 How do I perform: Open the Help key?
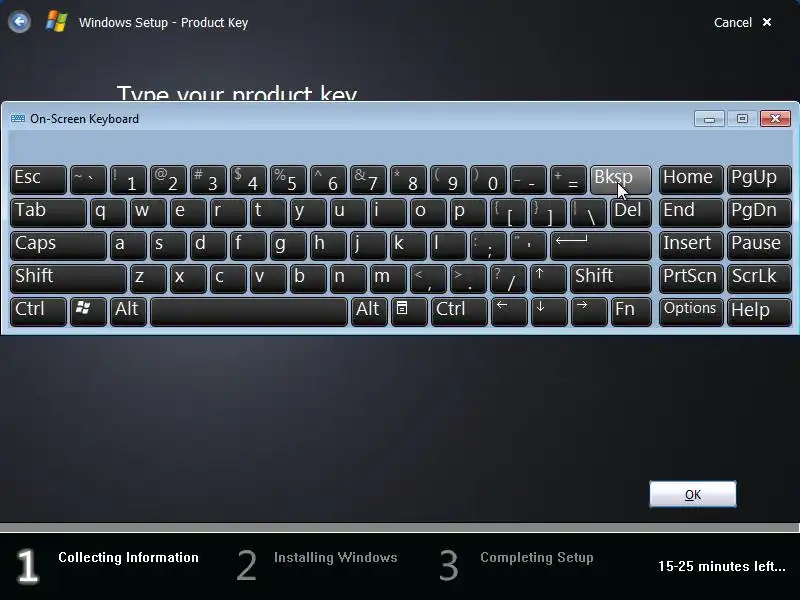tap(759, 312)
